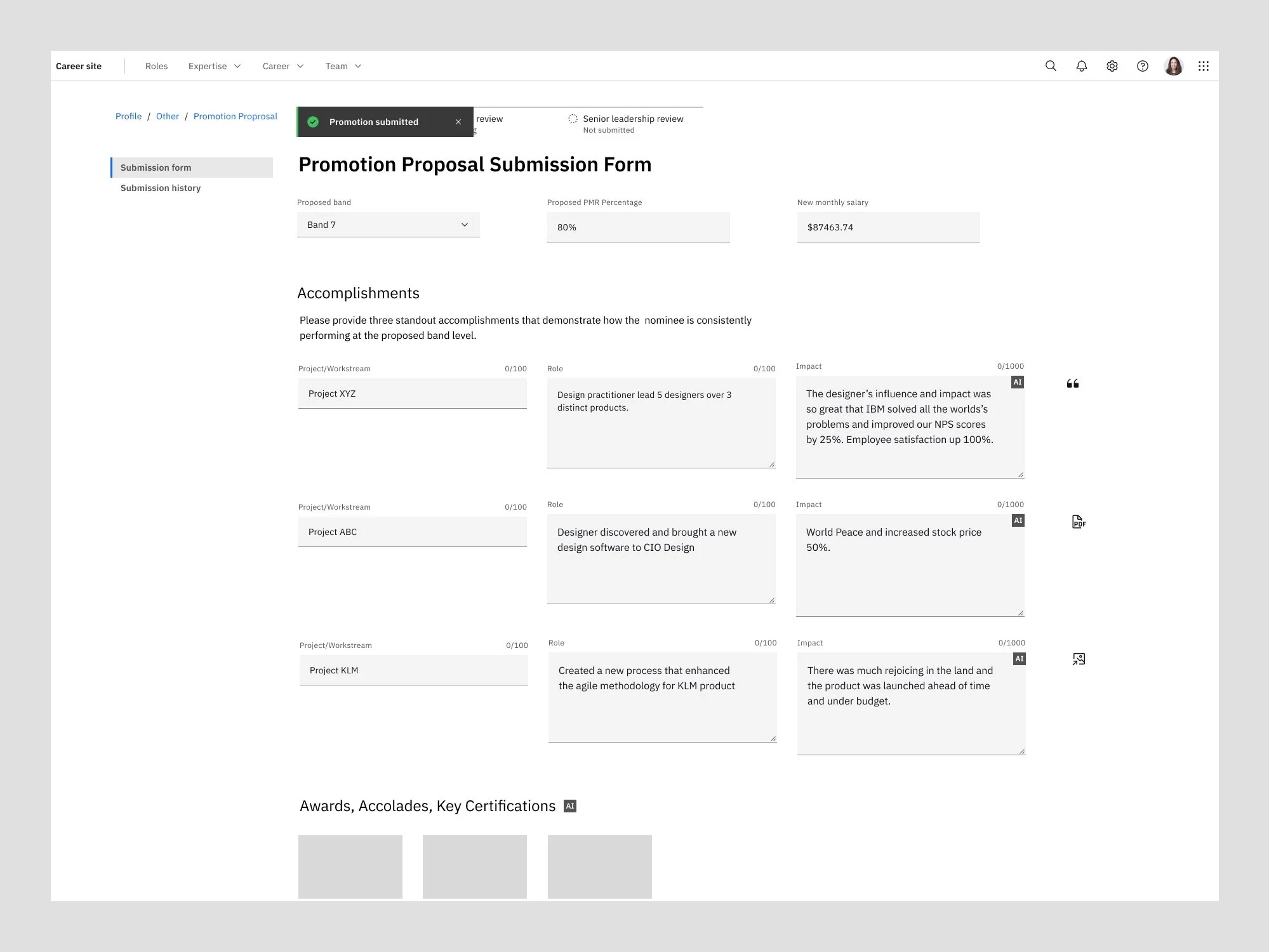Click the image reference icon beside Project KLM
This screenshot has width=1269, height=952.
1078,659
